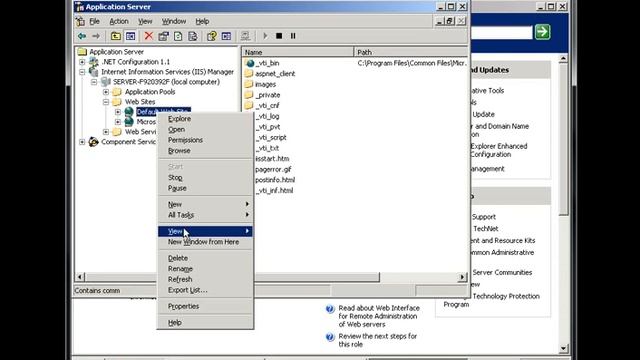640x360 pixels.
Task: Choose New Window from Here
Action: pos(205,242)
